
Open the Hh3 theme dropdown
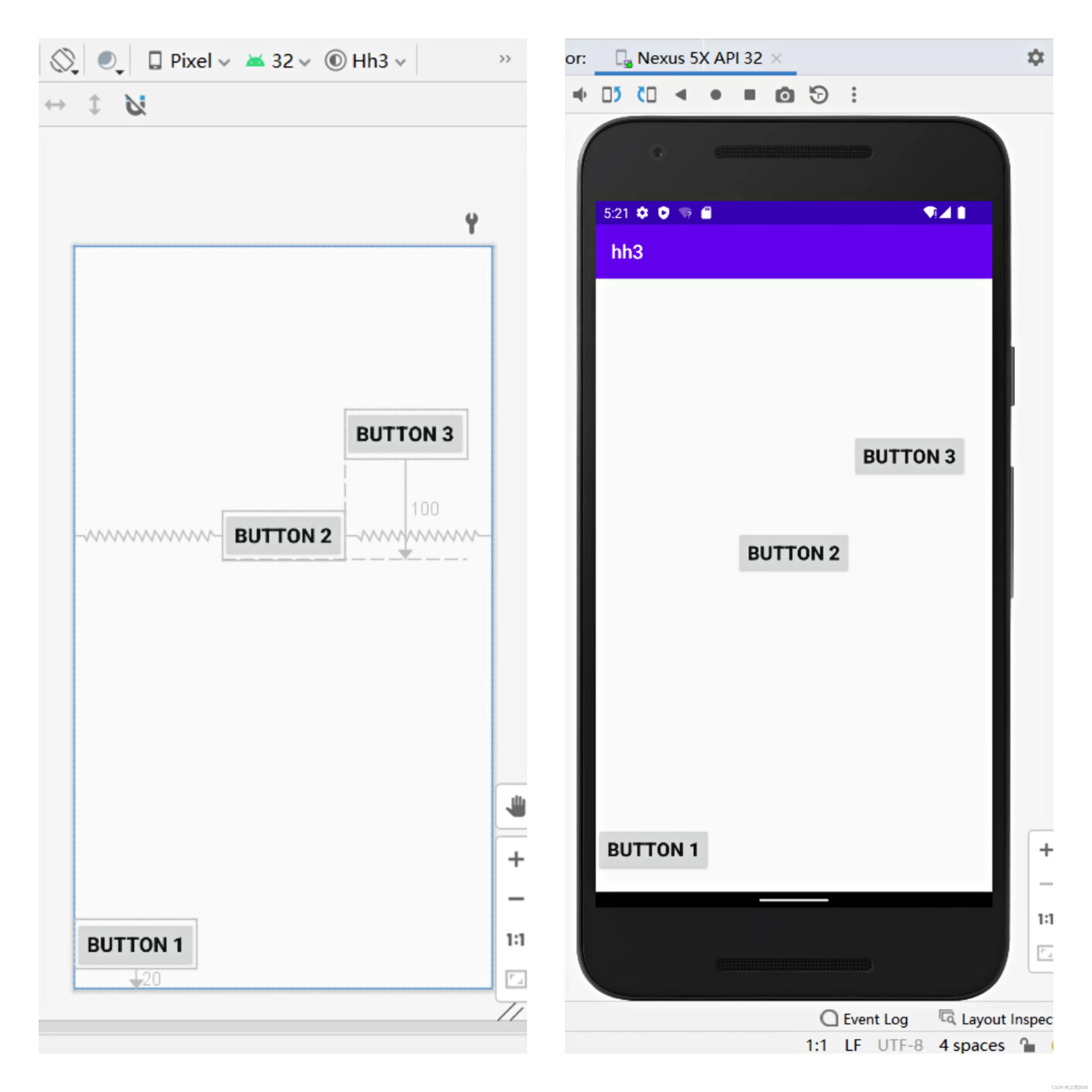366,61
